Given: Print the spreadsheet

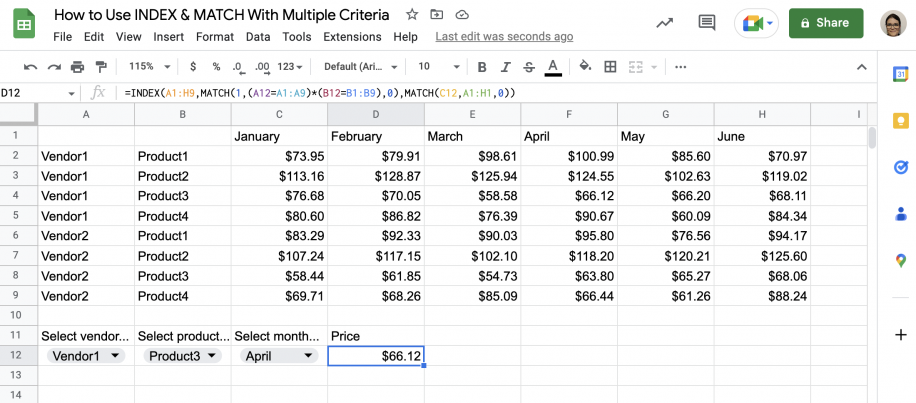Looking at the screenshot, I should point(78,67).
